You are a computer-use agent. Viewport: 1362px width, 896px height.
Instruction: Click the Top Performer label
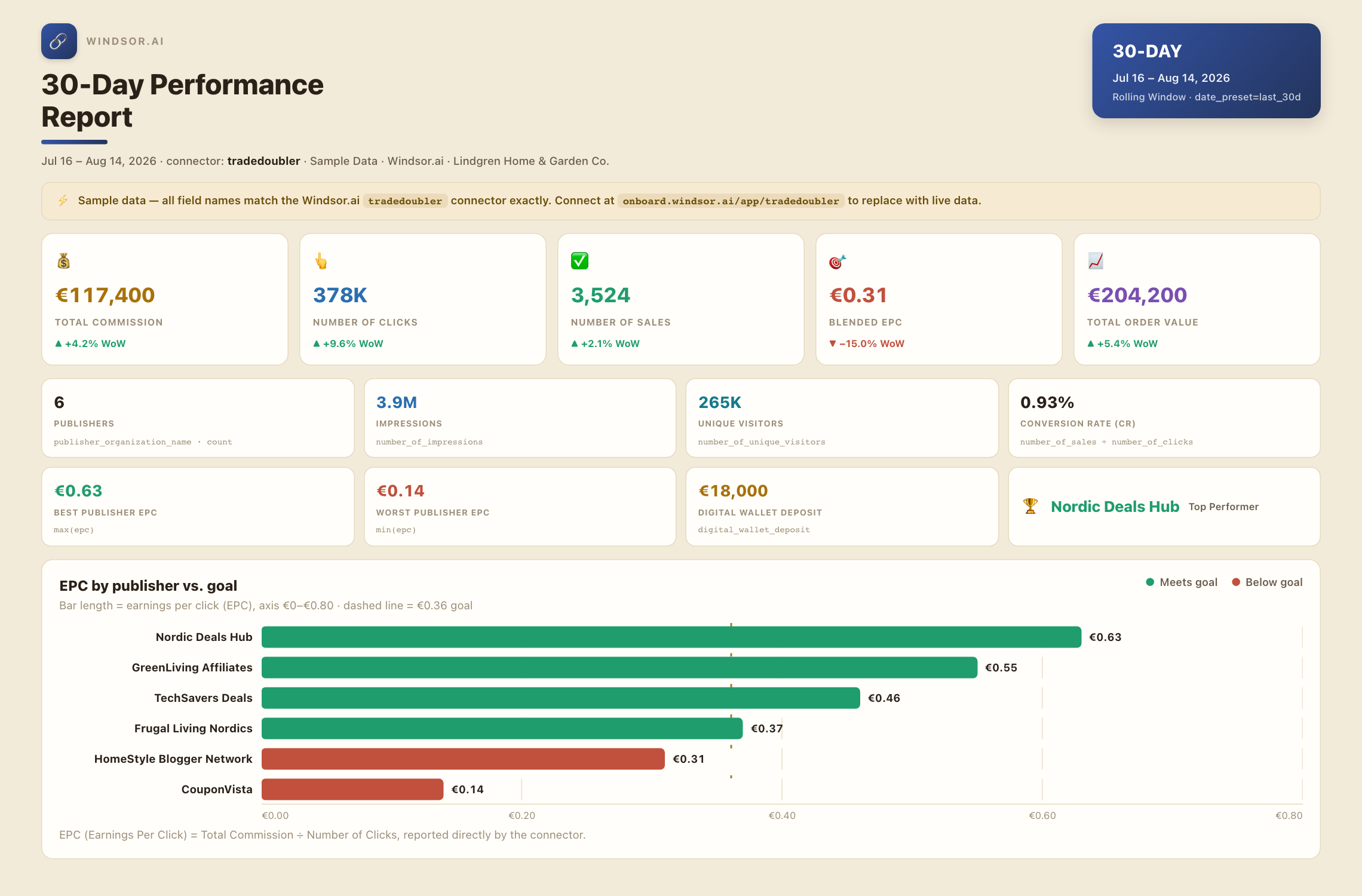(x=1223, y=507)
